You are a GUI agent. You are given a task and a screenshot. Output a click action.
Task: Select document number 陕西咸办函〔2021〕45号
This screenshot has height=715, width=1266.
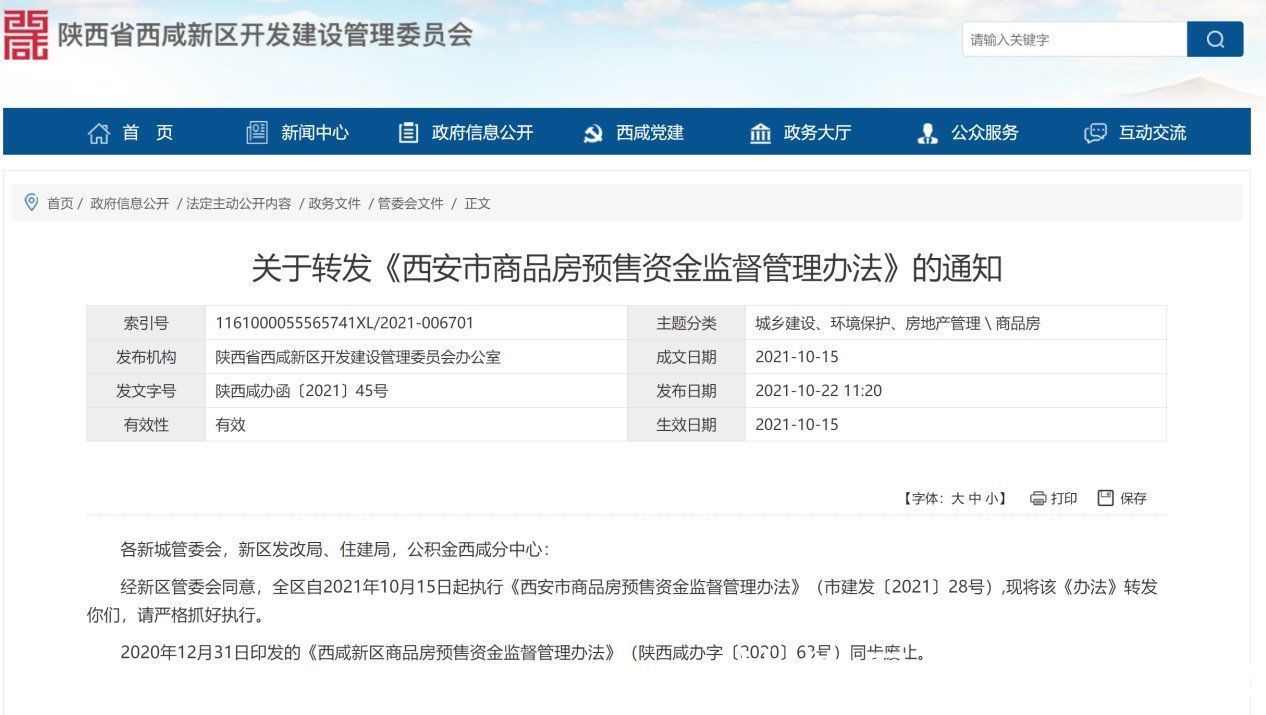302,391
